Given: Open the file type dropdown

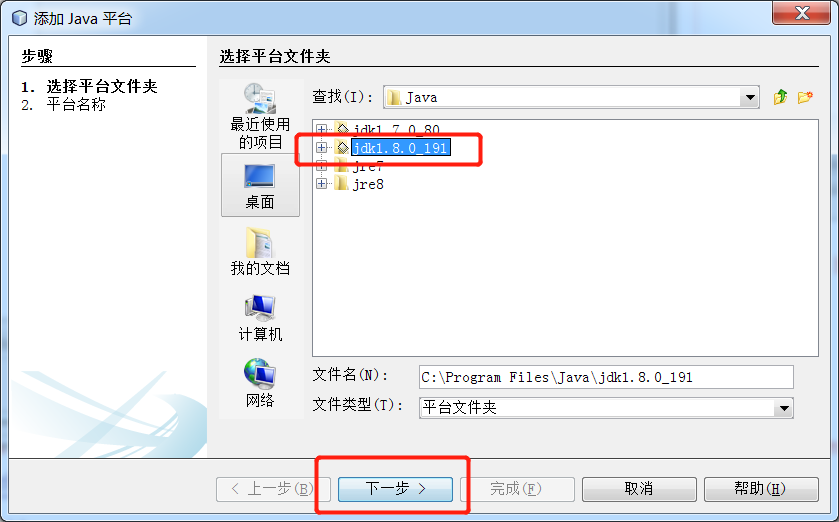Looking at the screenshot, I should click(784, 408).
